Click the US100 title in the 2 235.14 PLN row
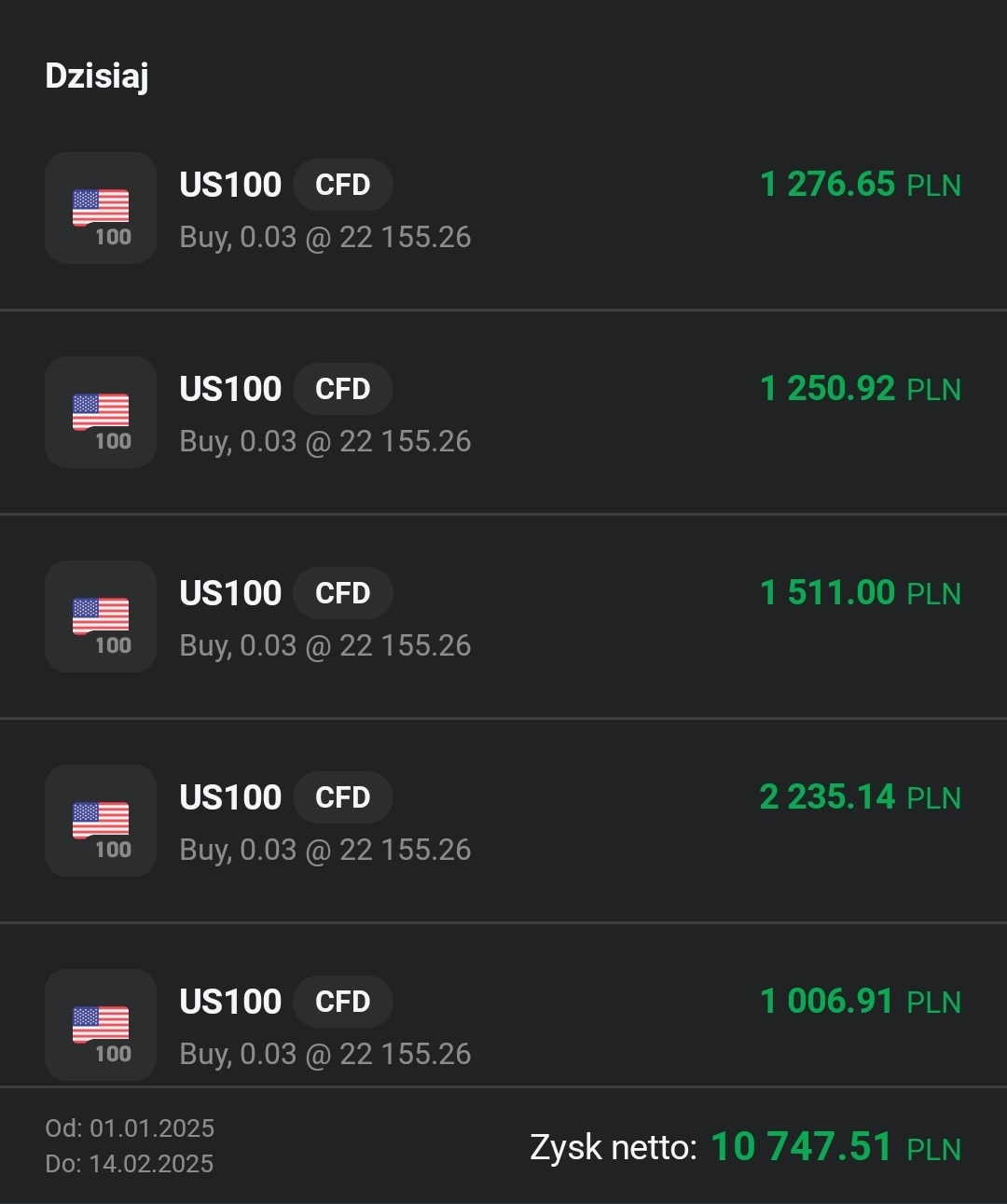 (230, 797)
